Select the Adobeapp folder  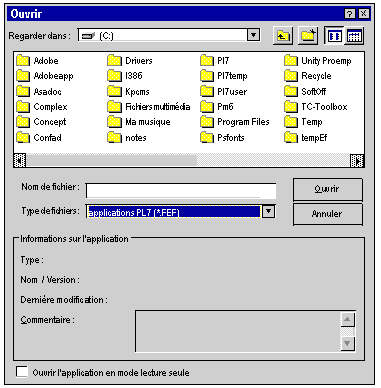pyautogui.click(x=45, y=76)
